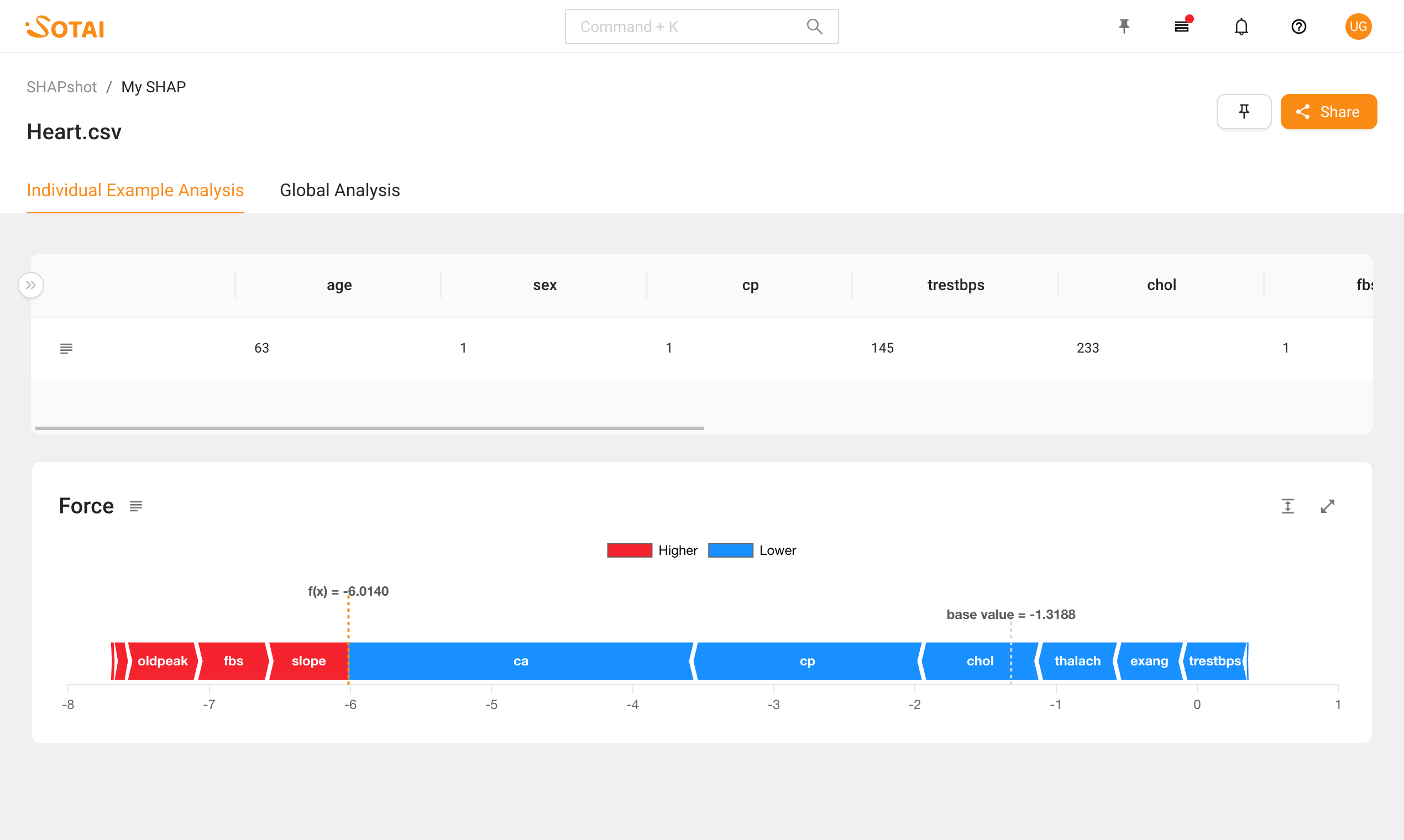The height and width of the screenshot is (840, 1404).
Task: Pin this SHAP page with pin button
Action: point(1244,112)
